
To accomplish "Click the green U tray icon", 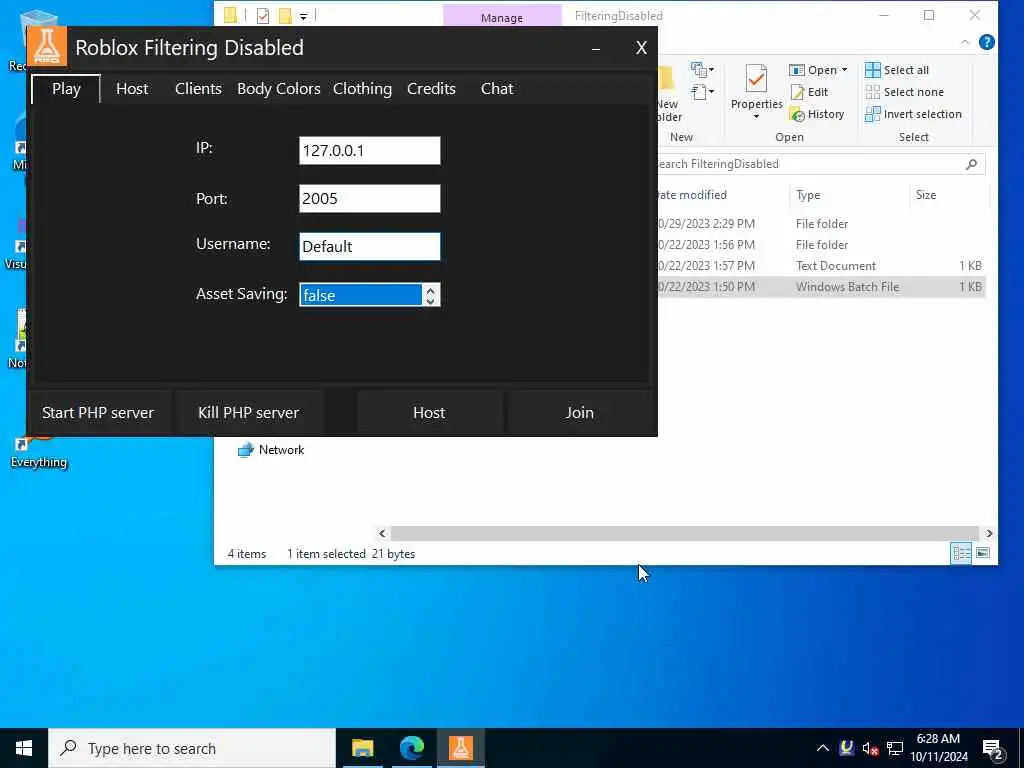I will point(846,748).
